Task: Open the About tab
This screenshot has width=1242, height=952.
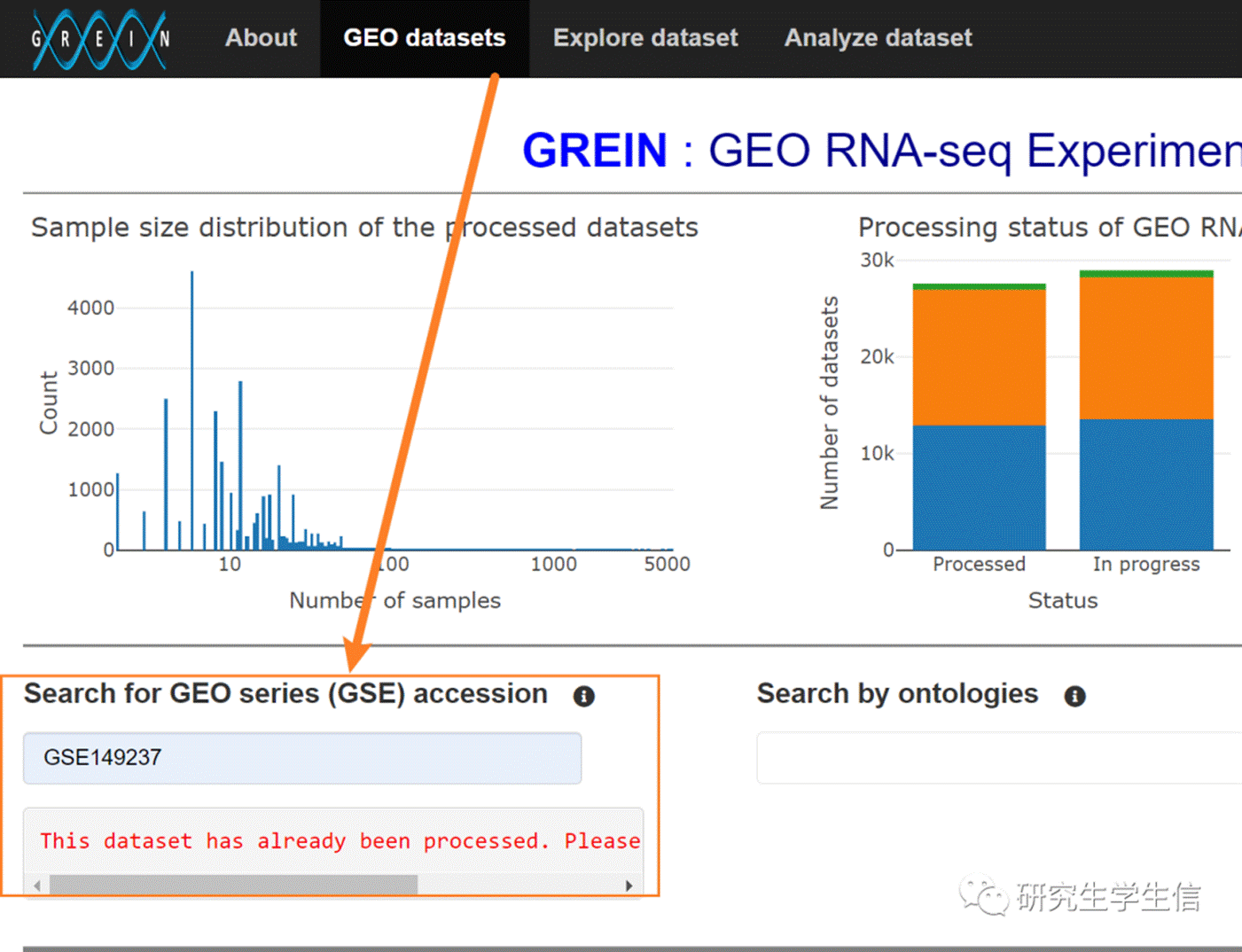Action: (x=261, y=38)
